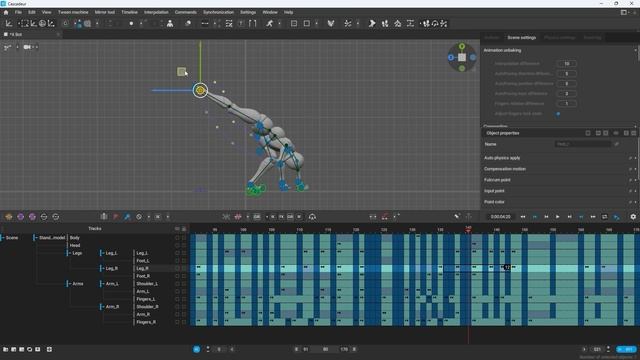This screenshot has height=360, width=640.
Task: Click the timecode display field
Action: coord(500,217)
